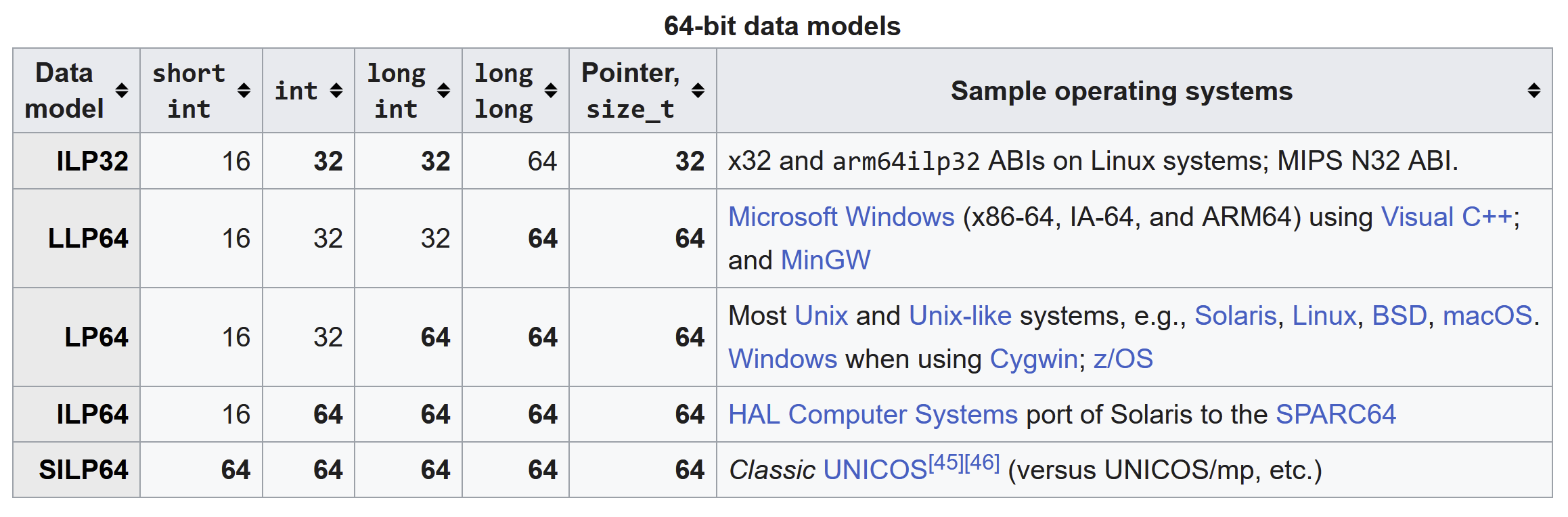Open the UNICOS link
This screenshot has height=517, width=1568.
click(x=876, y=470)
